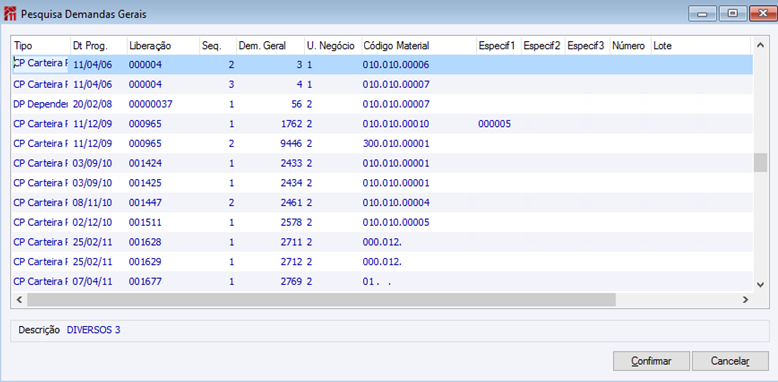The width and height of the screenshot is (778, 382).
Task: Click the Confirmar button
Action: click(x=651, y=361)
